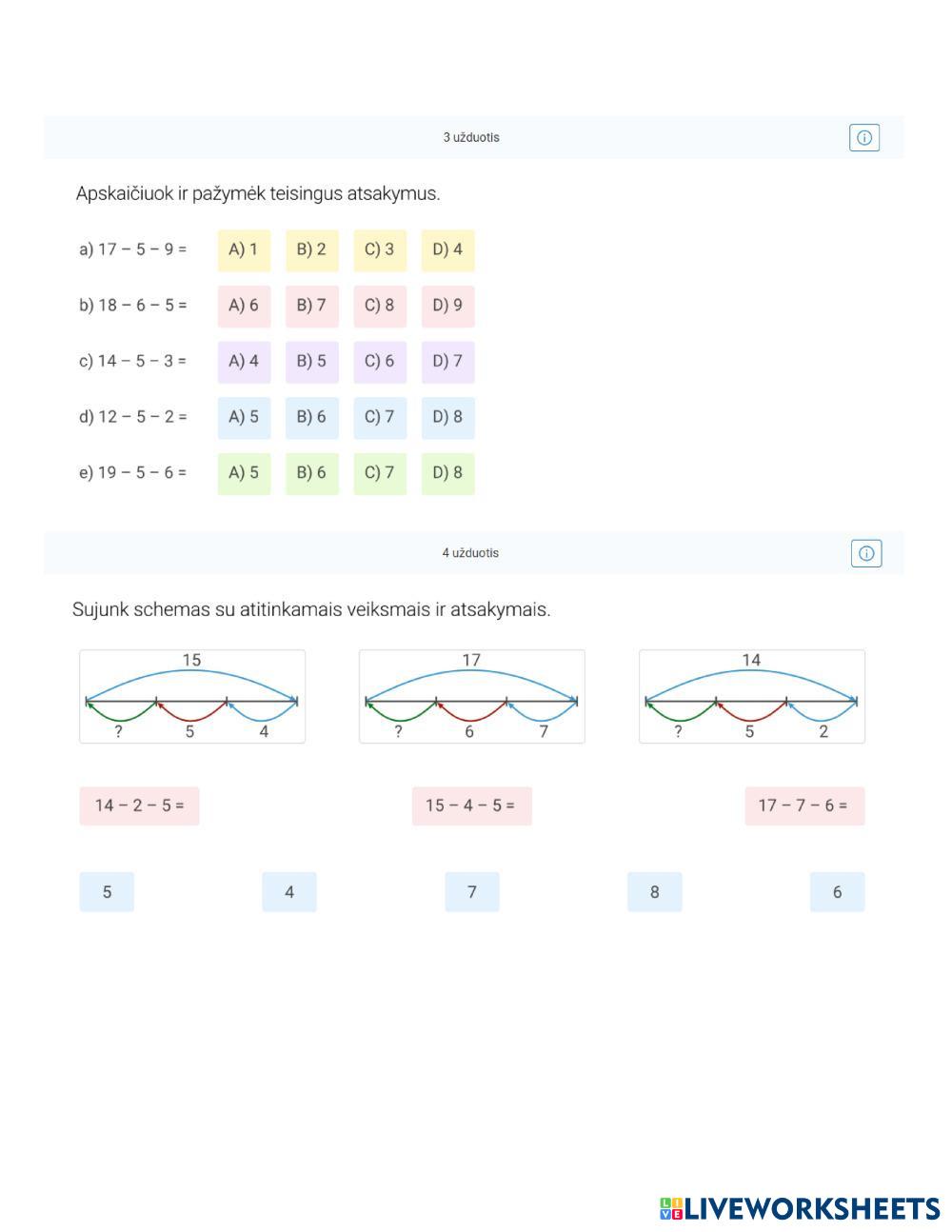The height and width of the screenshot is (1232, 952).
Task: Click the info icon for 3 užduotis
Action: [863, 138]
